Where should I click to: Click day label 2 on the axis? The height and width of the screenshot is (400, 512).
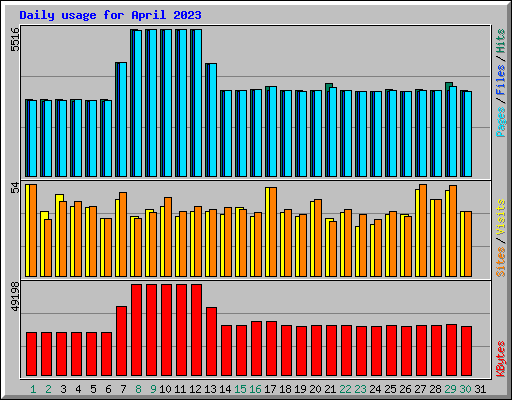coord(48,389)
